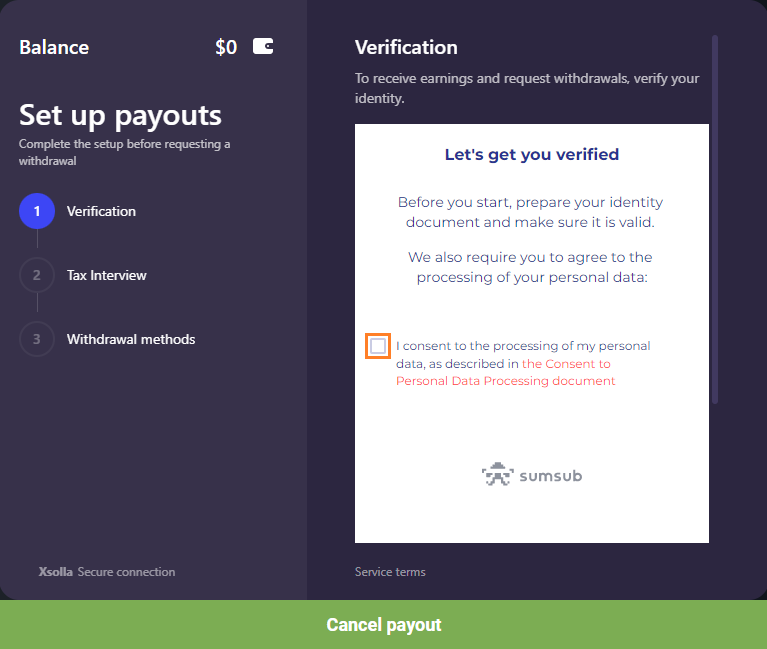Click the consent statement text
Image resolution: width=767 pixels, height=649 pixels.
[523, 363]
